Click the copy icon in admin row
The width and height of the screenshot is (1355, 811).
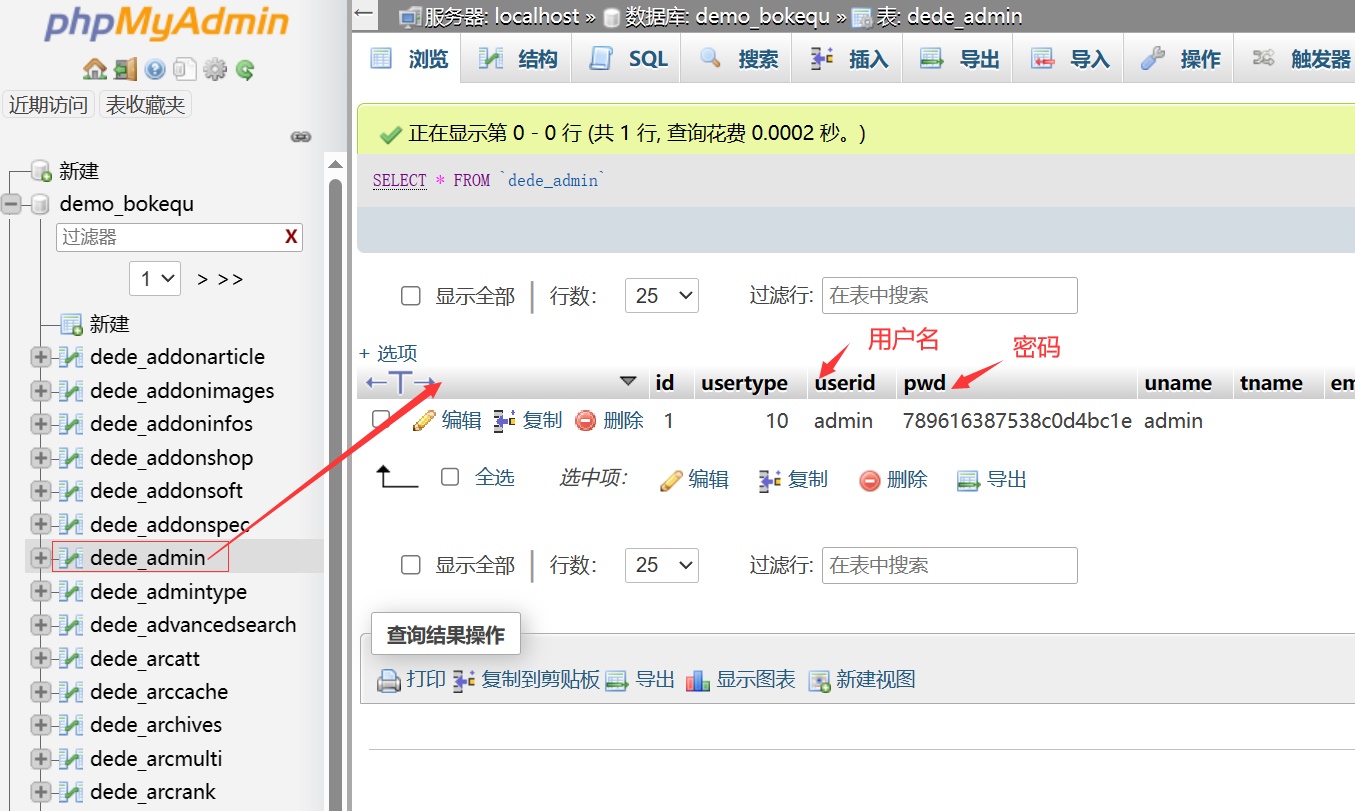[x=505, y=421]
